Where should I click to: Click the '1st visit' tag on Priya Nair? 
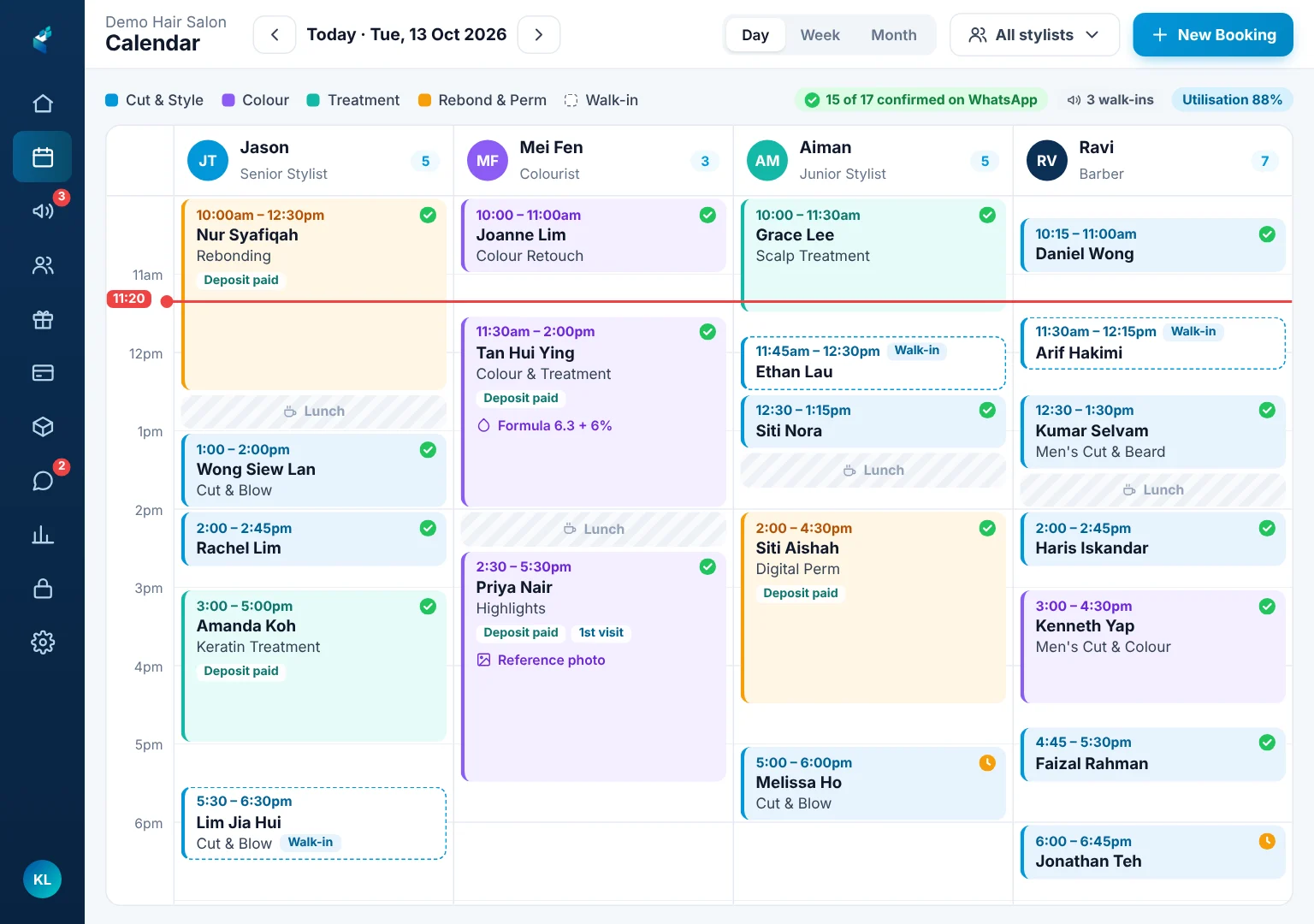[601, 632]
